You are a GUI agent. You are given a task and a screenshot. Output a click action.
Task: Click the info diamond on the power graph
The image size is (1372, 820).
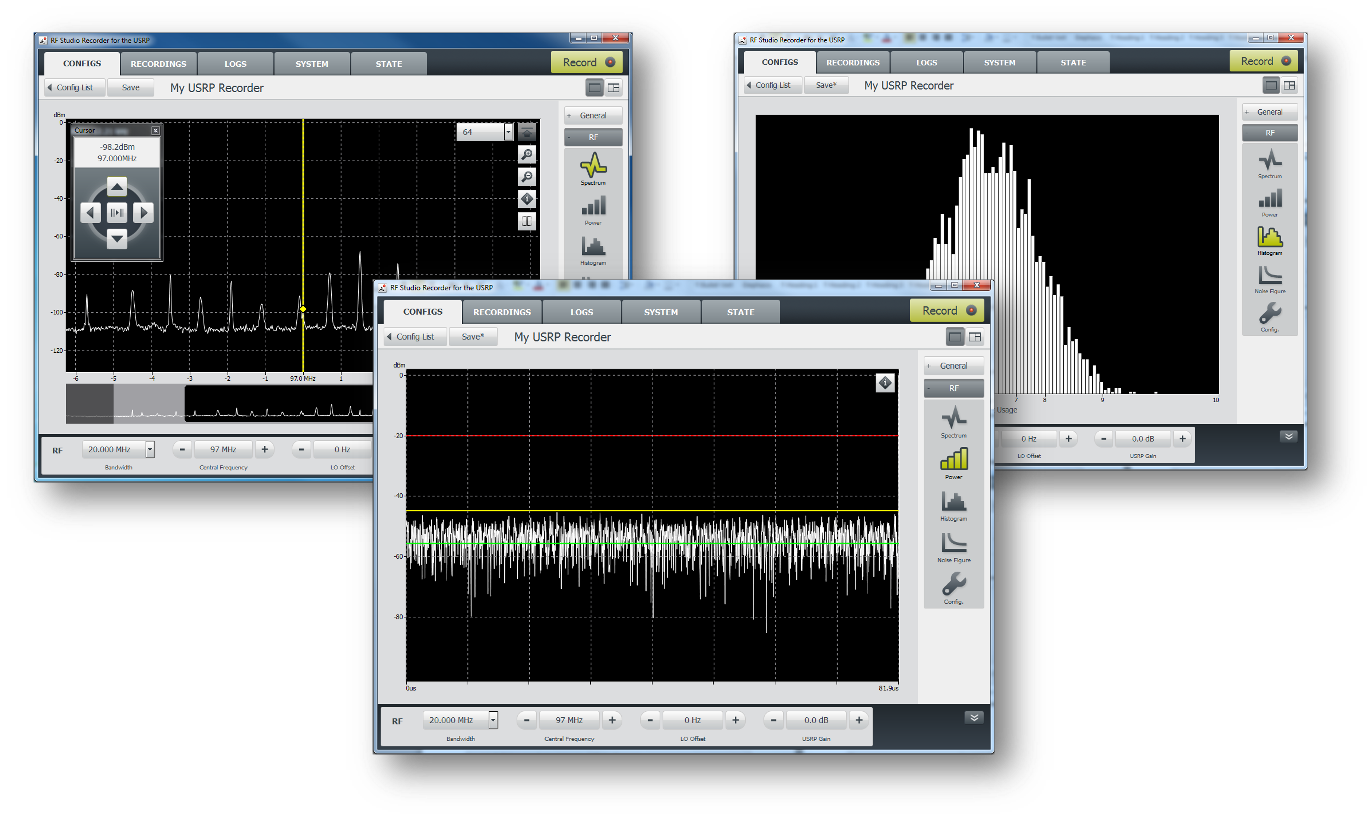click(884, 383)
